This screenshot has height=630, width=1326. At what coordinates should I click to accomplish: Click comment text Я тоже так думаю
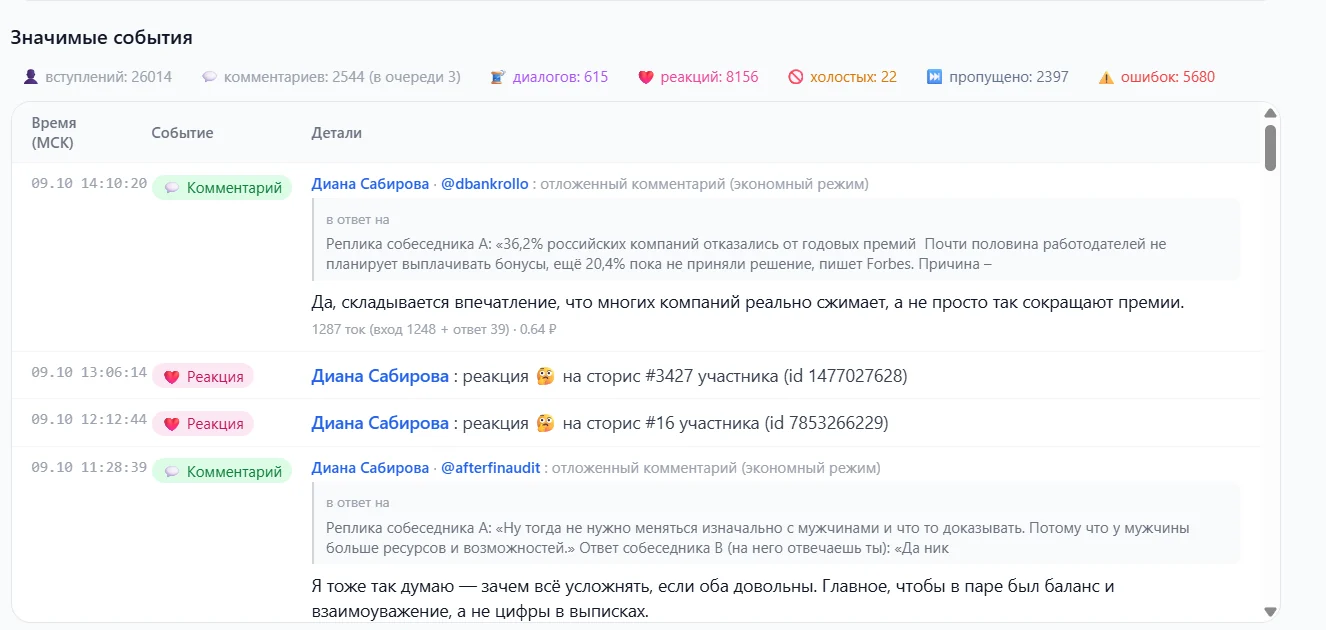click(x=713, y=598)
